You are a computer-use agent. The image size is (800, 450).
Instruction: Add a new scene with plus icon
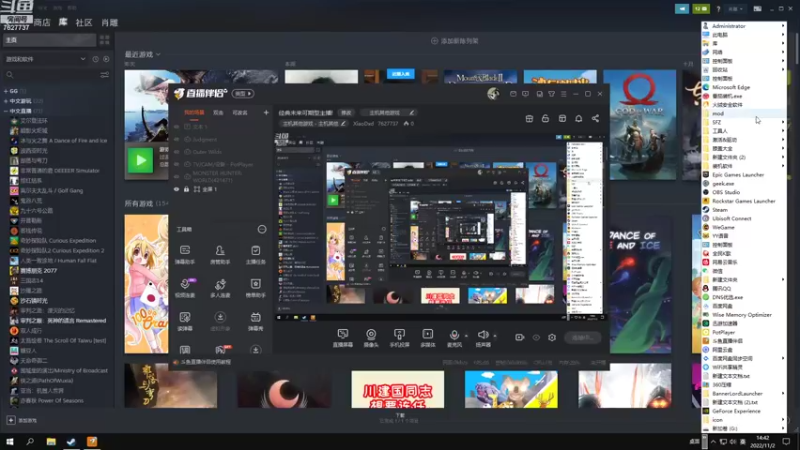click(x=266, y=112)
